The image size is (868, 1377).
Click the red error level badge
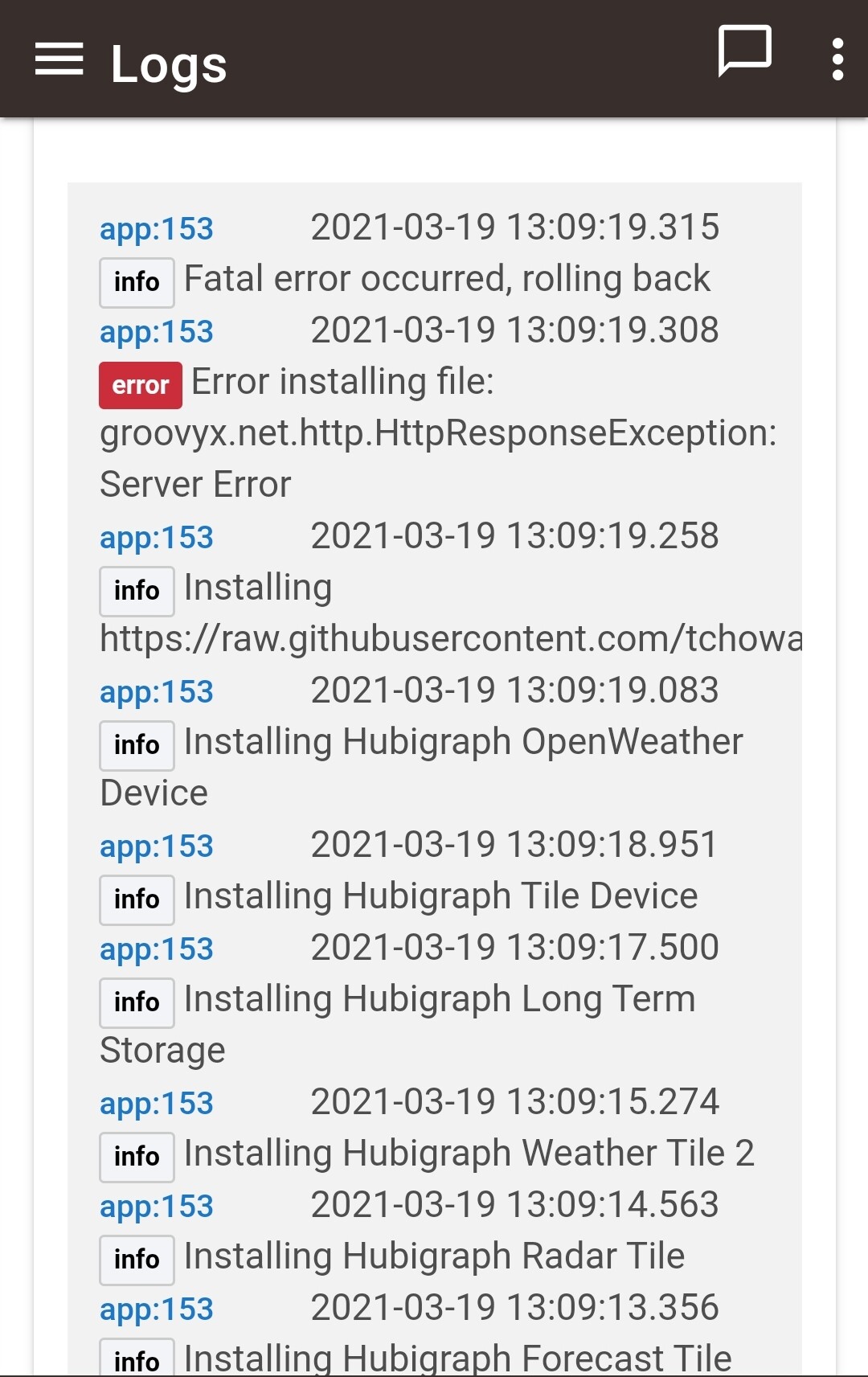tap(141, 385)
